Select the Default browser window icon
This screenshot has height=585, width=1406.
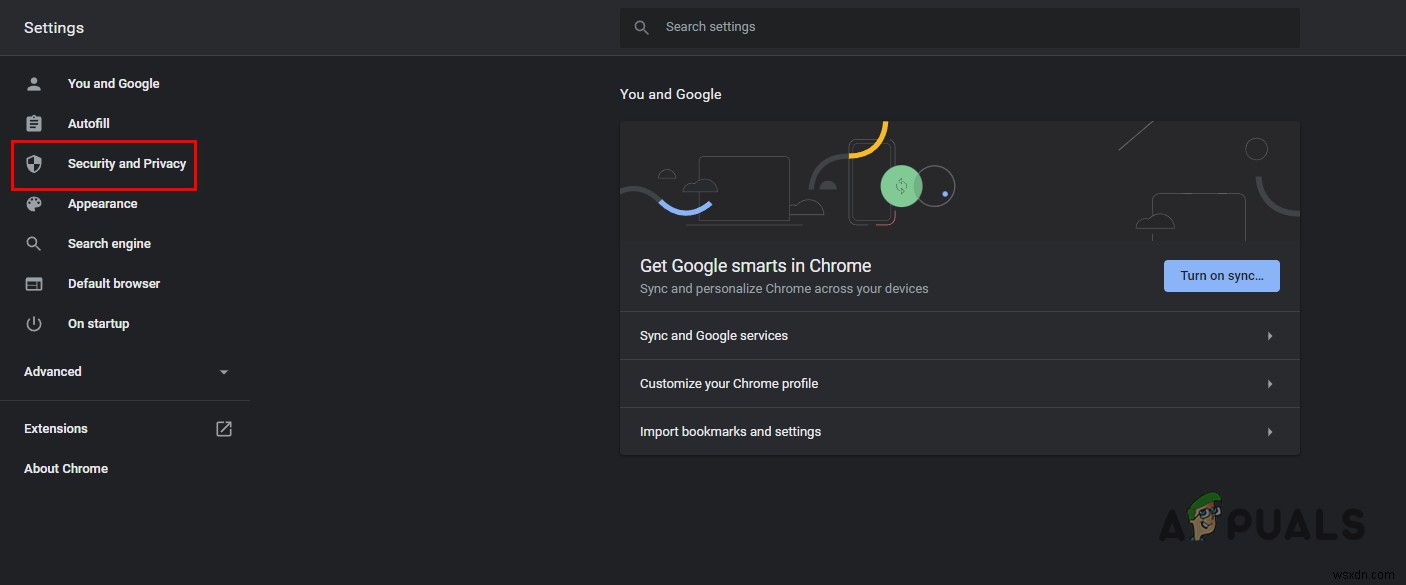34,283
